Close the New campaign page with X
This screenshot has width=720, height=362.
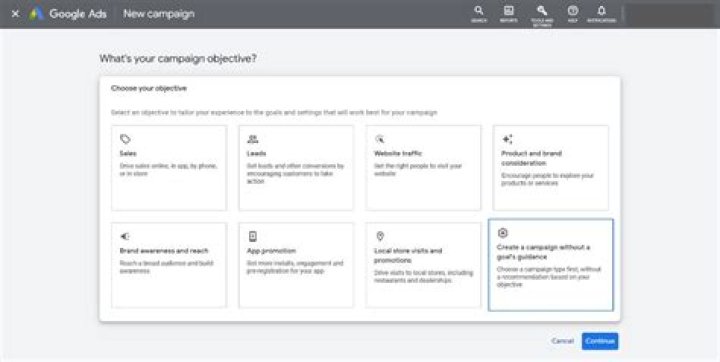pyautogui.click(x=15, y=14)
